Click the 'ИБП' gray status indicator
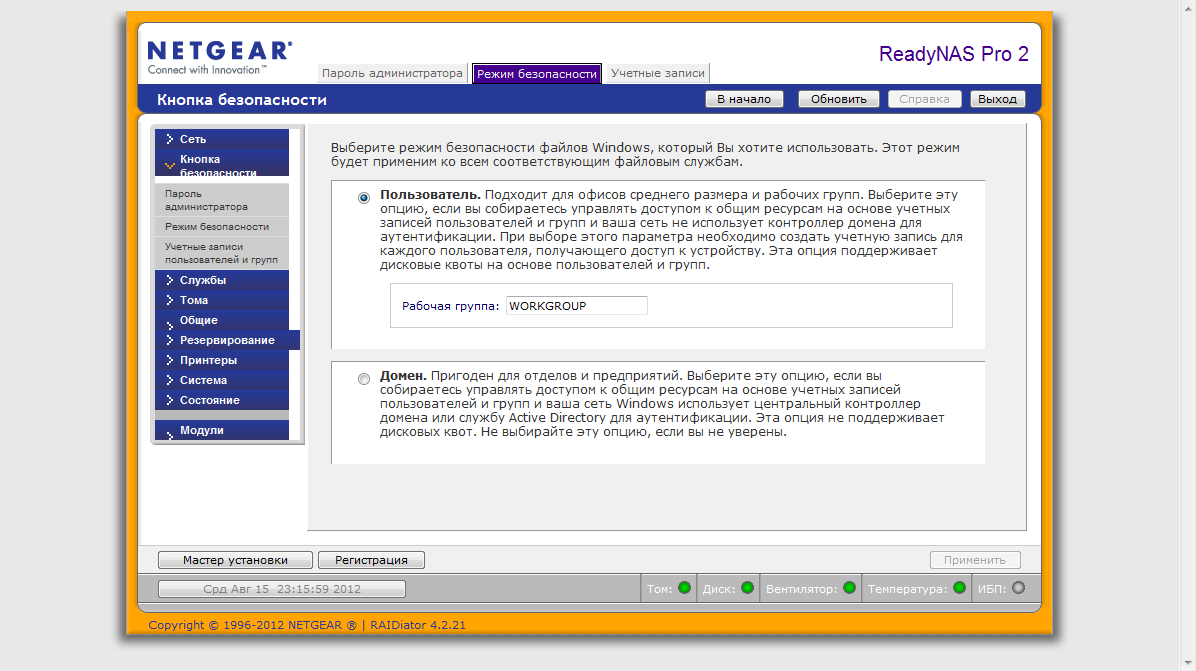Viewport: 1196px width, 671px height. (1018, 588)
